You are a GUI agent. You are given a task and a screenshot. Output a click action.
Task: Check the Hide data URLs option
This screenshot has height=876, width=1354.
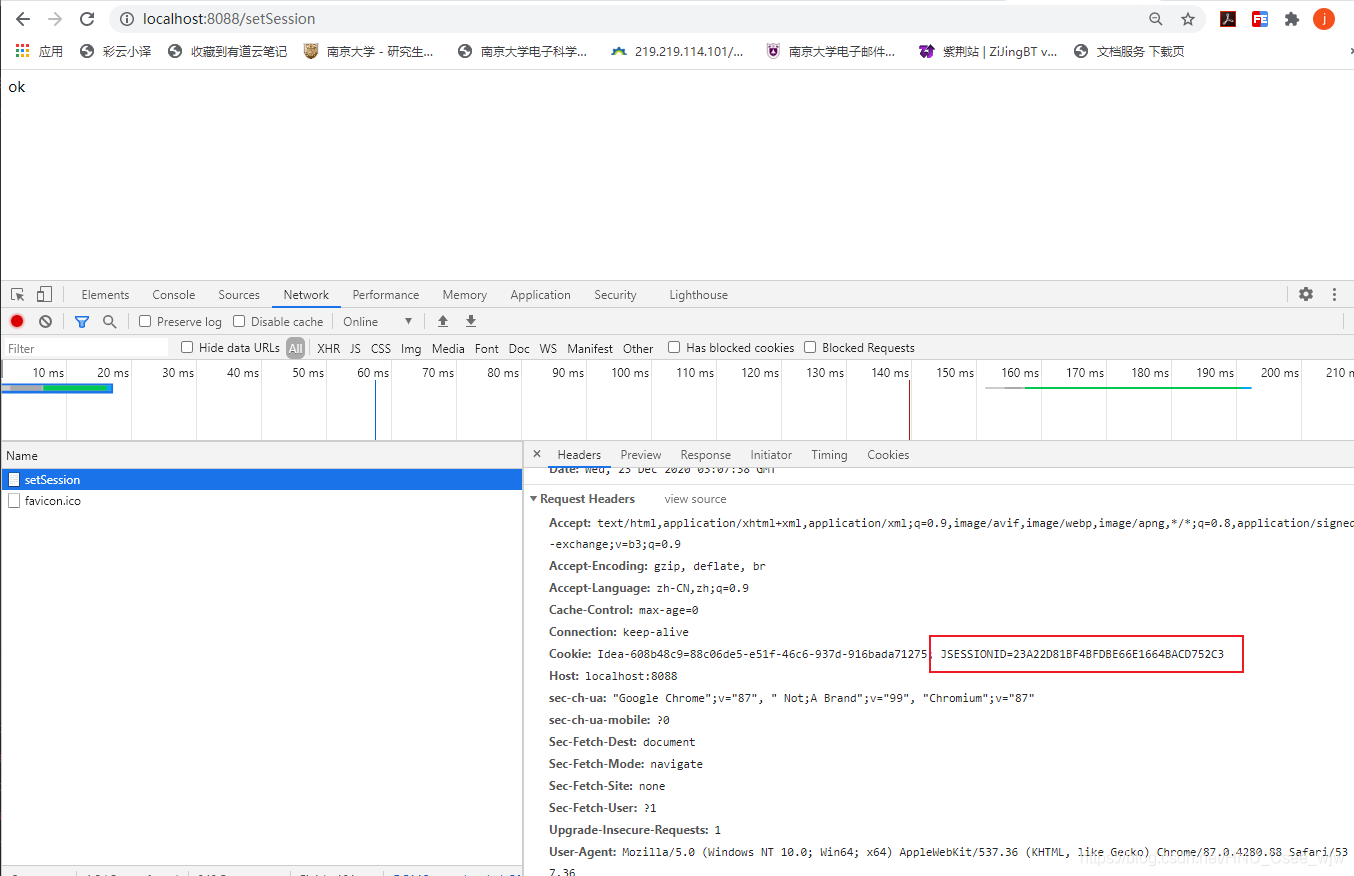pos(187,347)
